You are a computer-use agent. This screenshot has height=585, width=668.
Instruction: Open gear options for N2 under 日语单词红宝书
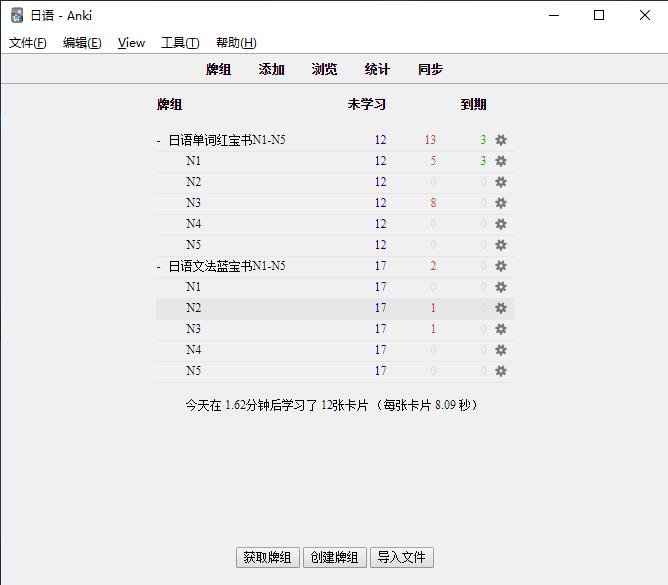point(501,182)
